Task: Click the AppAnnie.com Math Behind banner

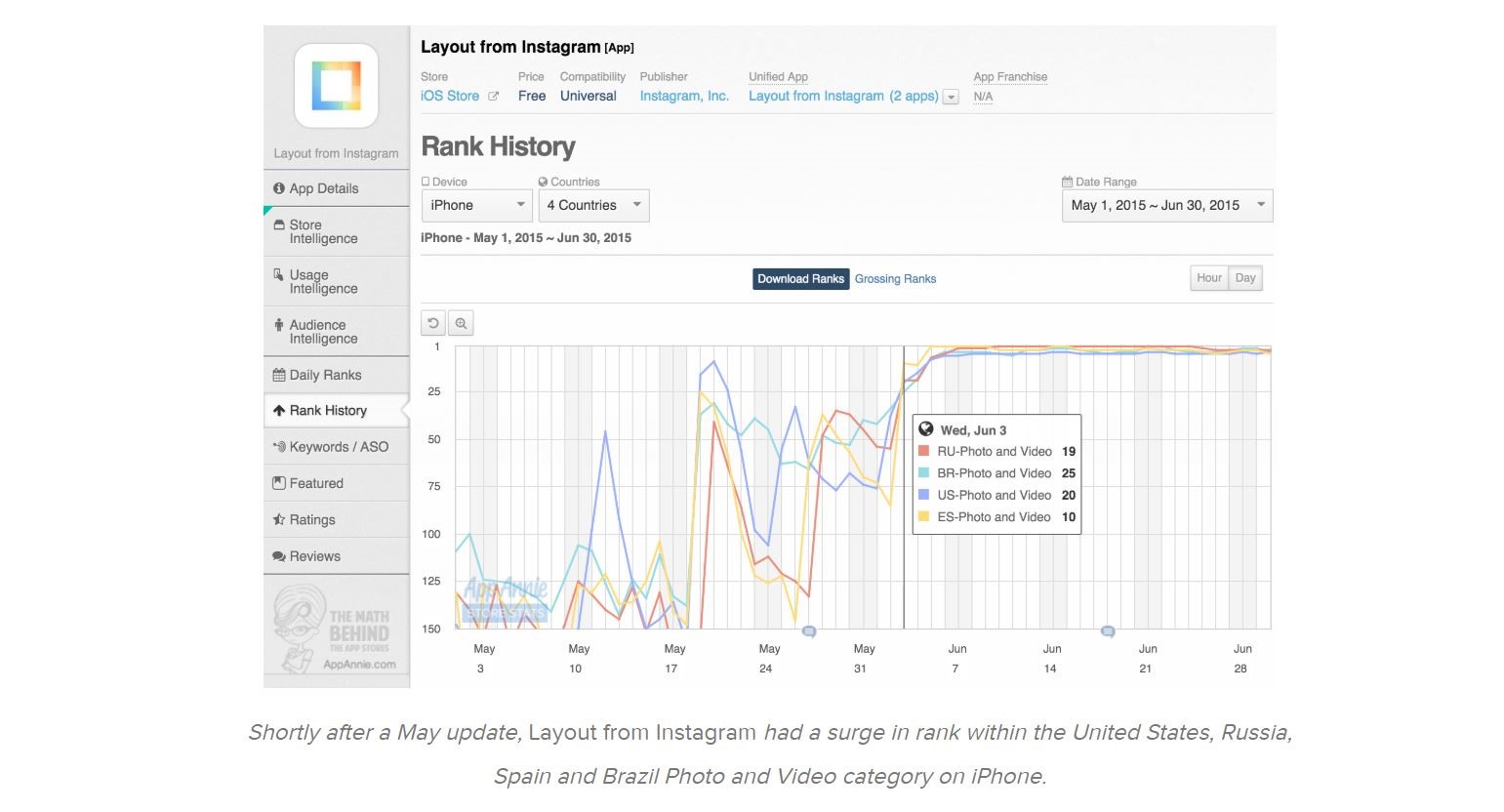Action: (x=336, y=629)
